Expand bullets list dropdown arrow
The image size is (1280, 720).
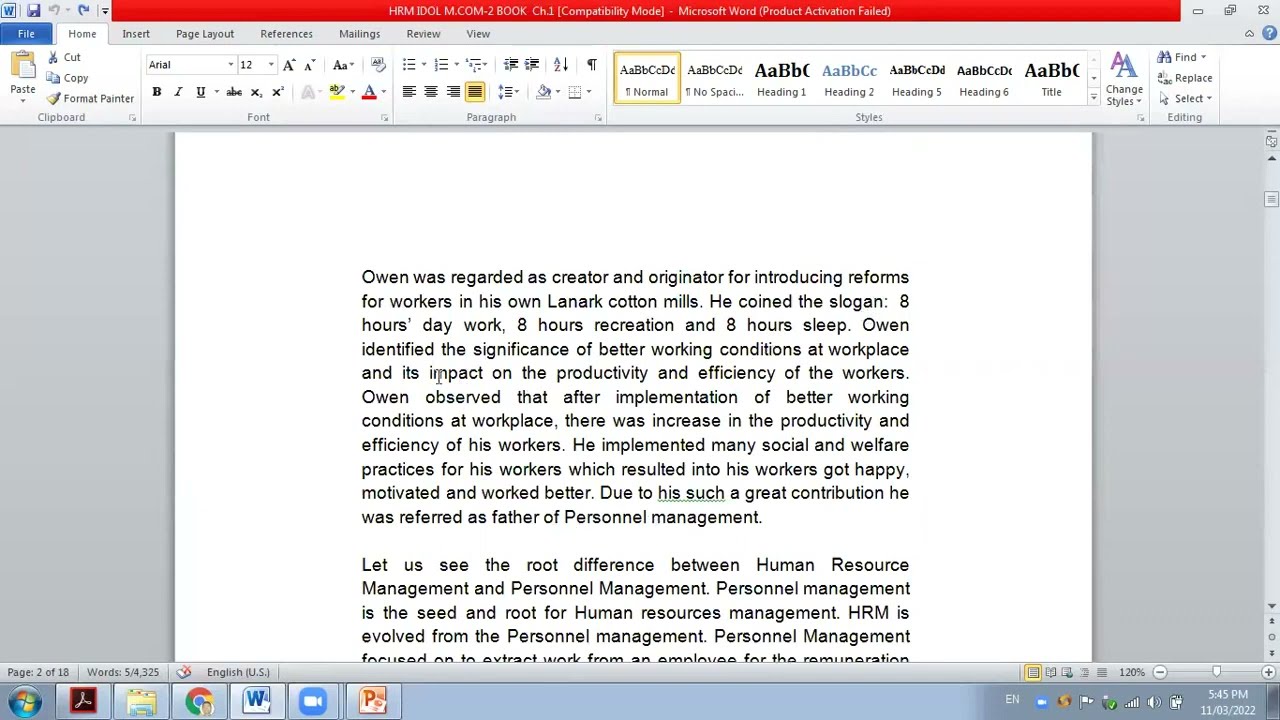(x=424, y=65)
